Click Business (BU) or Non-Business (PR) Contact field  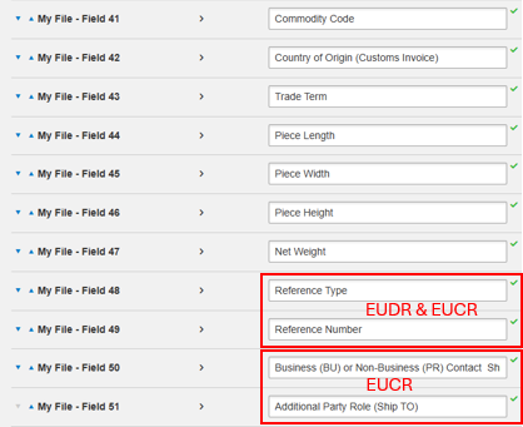[388, 368]
